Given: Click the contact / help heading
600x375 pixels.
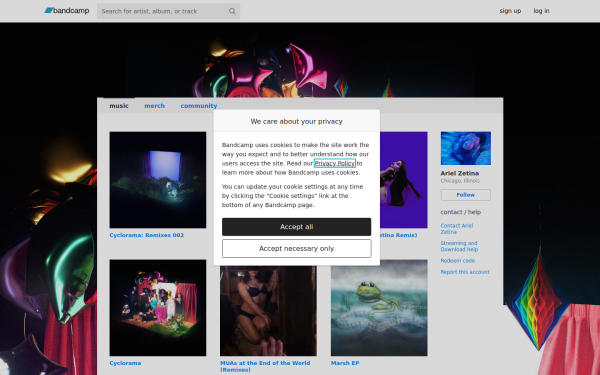Looking at the screenshot, I should (x=461, y=212).
